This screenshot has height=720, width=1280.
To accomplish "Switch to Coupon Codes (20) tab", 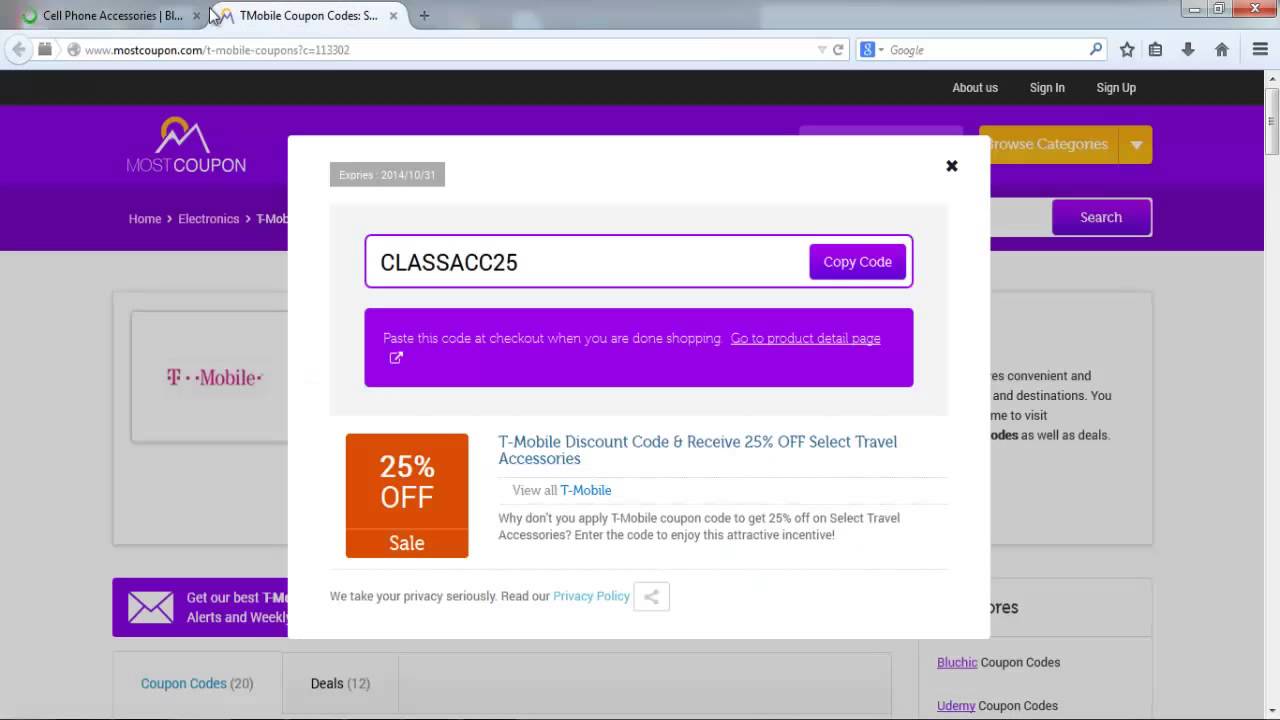I will pyautogui.click(x=197, y=684).
